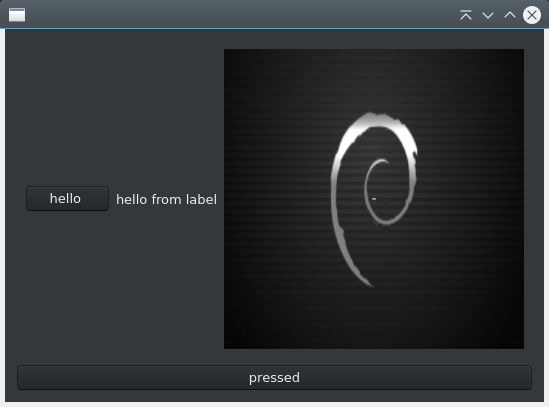
Task: Click the empty title bar area
Action: pyautogui.click(x=242, y=15)
